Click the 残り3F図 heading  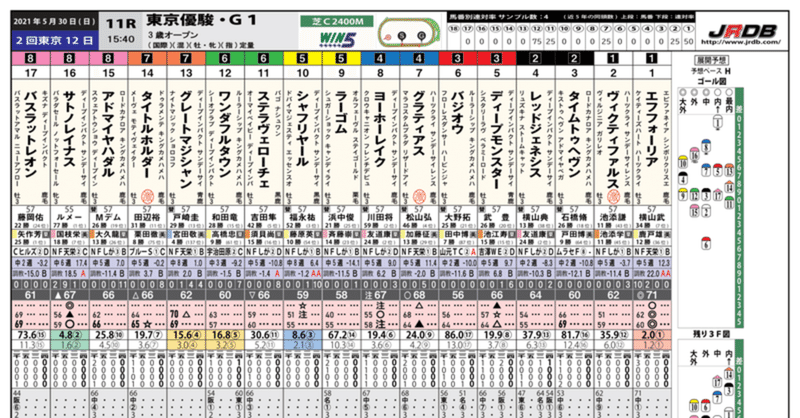(x=711, y=334)
